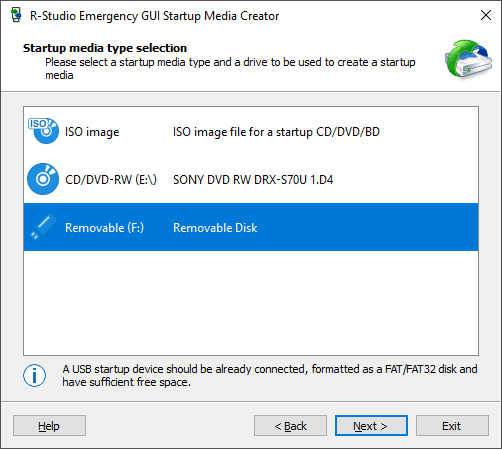
Task: Go to previous step with Back button
Action: [290, 426]
